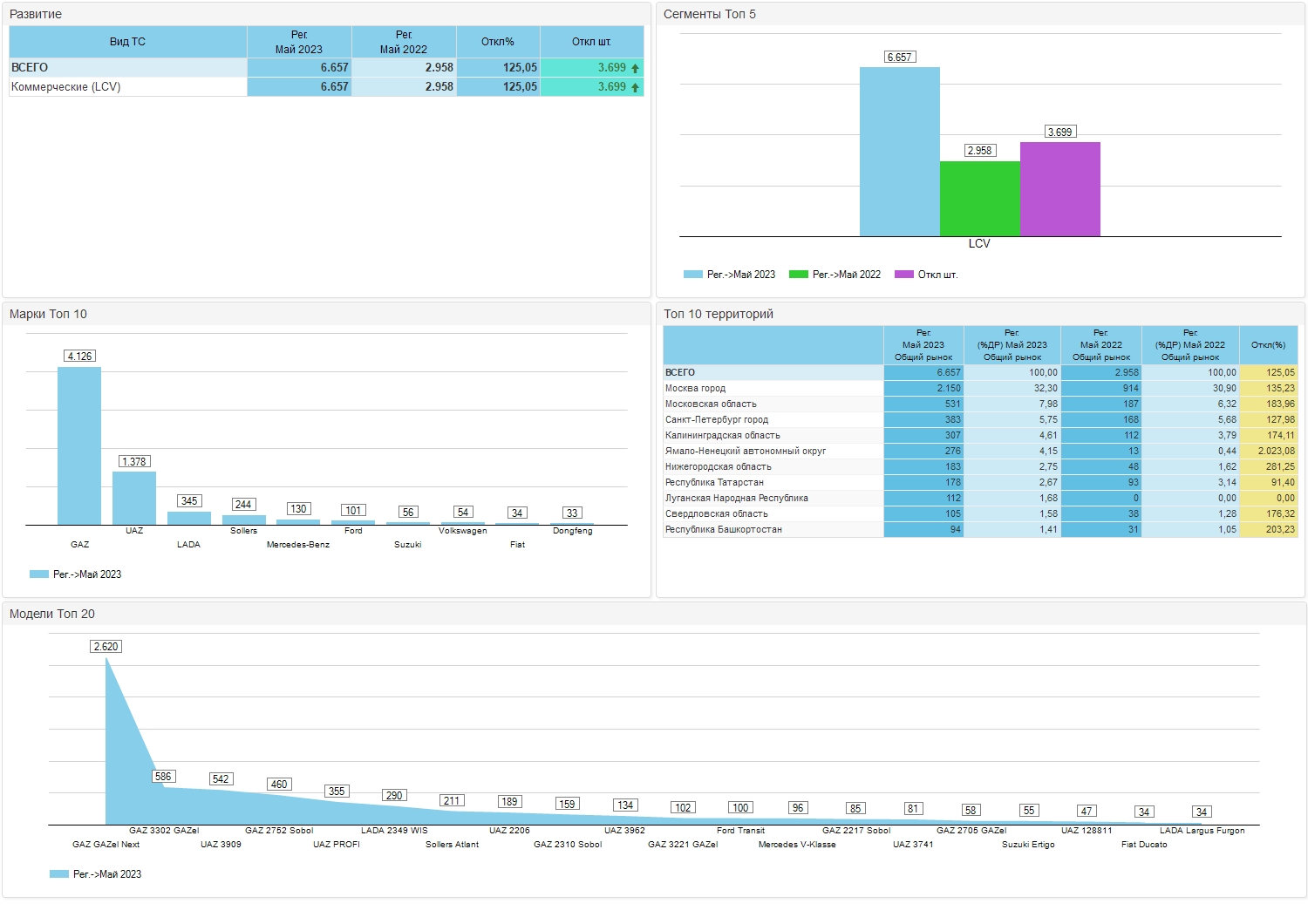Click the blue Рег.->Май 2023 legend swatch in Сегменты Топ 5
Screen dimensions: 1308x924
[693, 275]
